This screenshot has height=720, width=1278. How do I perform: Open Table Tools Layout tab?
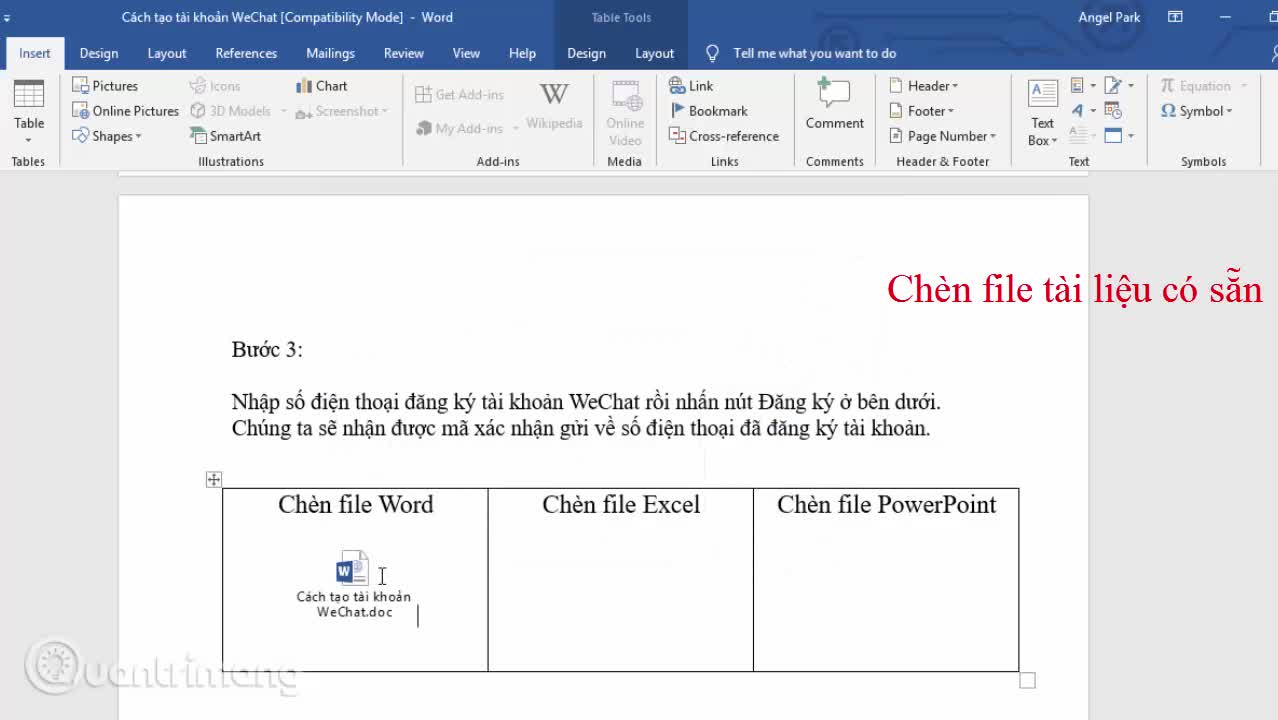654,53
